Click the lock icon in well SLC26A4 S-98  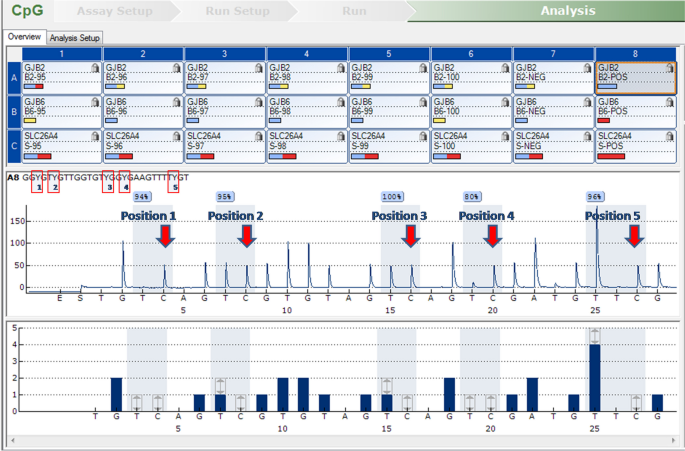pos(341,136)
